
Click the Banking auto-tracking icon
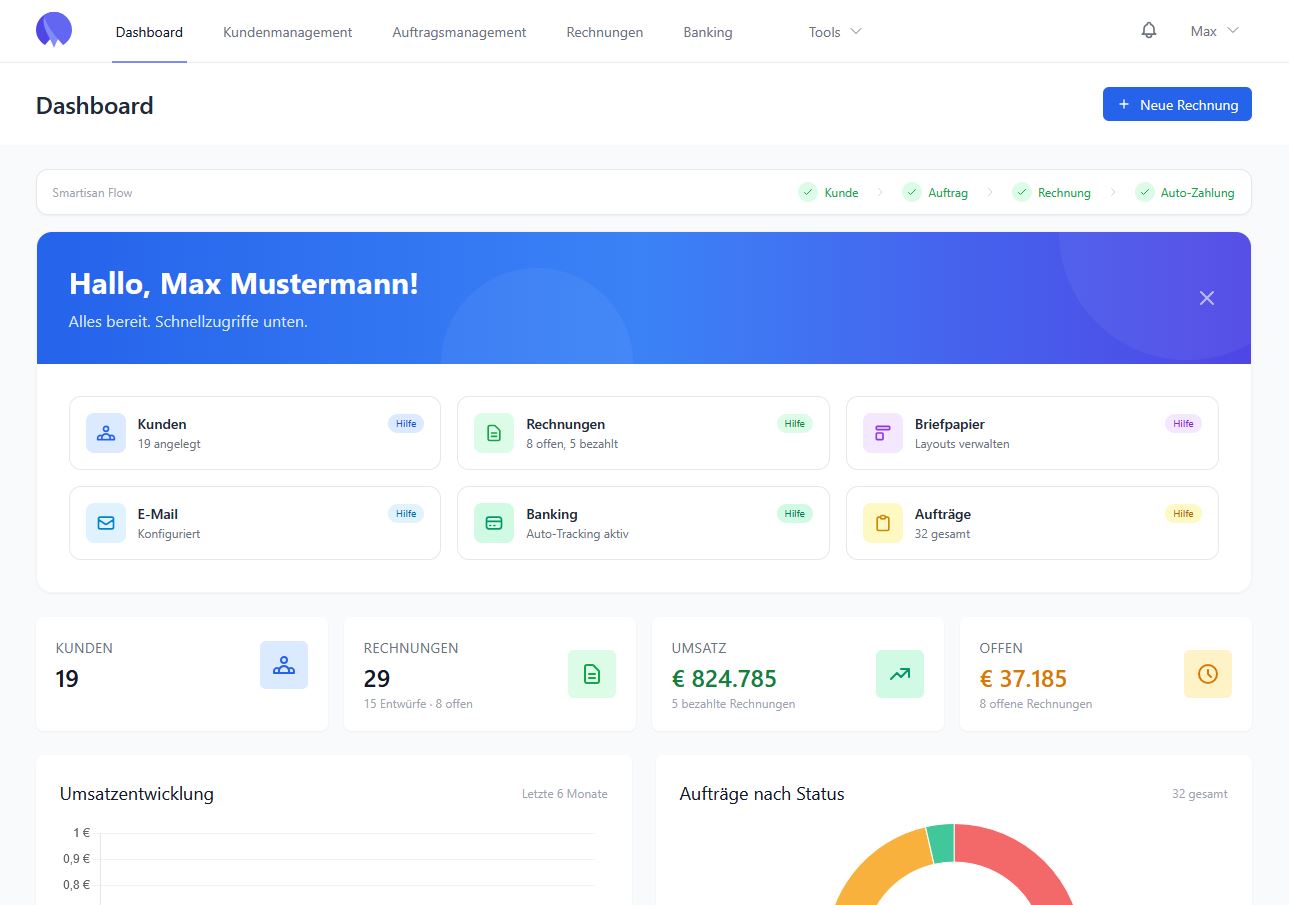click(494, 522)
